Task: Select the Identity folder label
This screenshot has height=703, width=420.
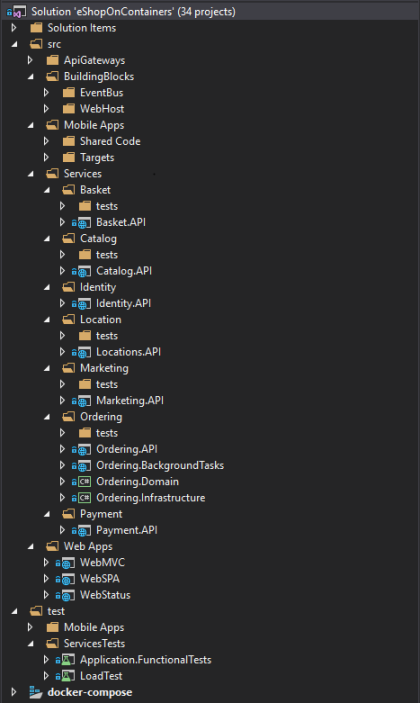Action: coord(98,287)
